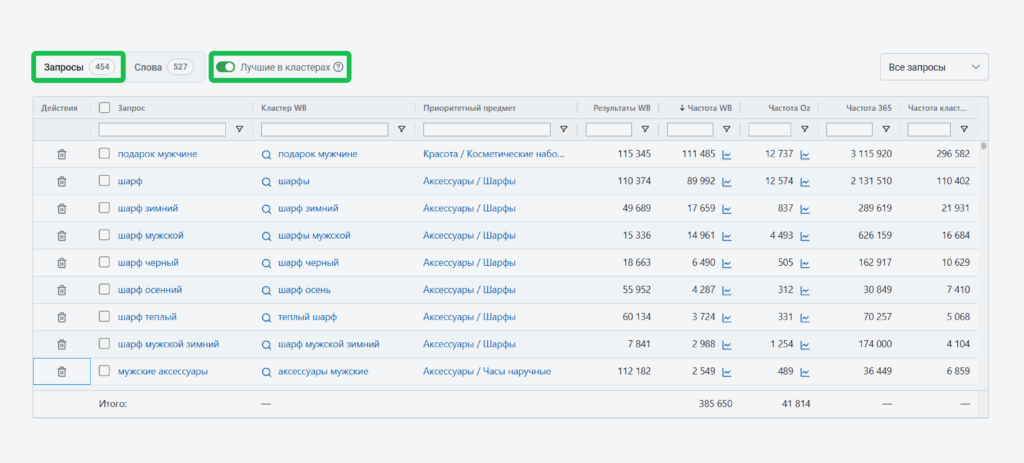
Task: Select all rows with header checkbox
Action: point(105,107)
